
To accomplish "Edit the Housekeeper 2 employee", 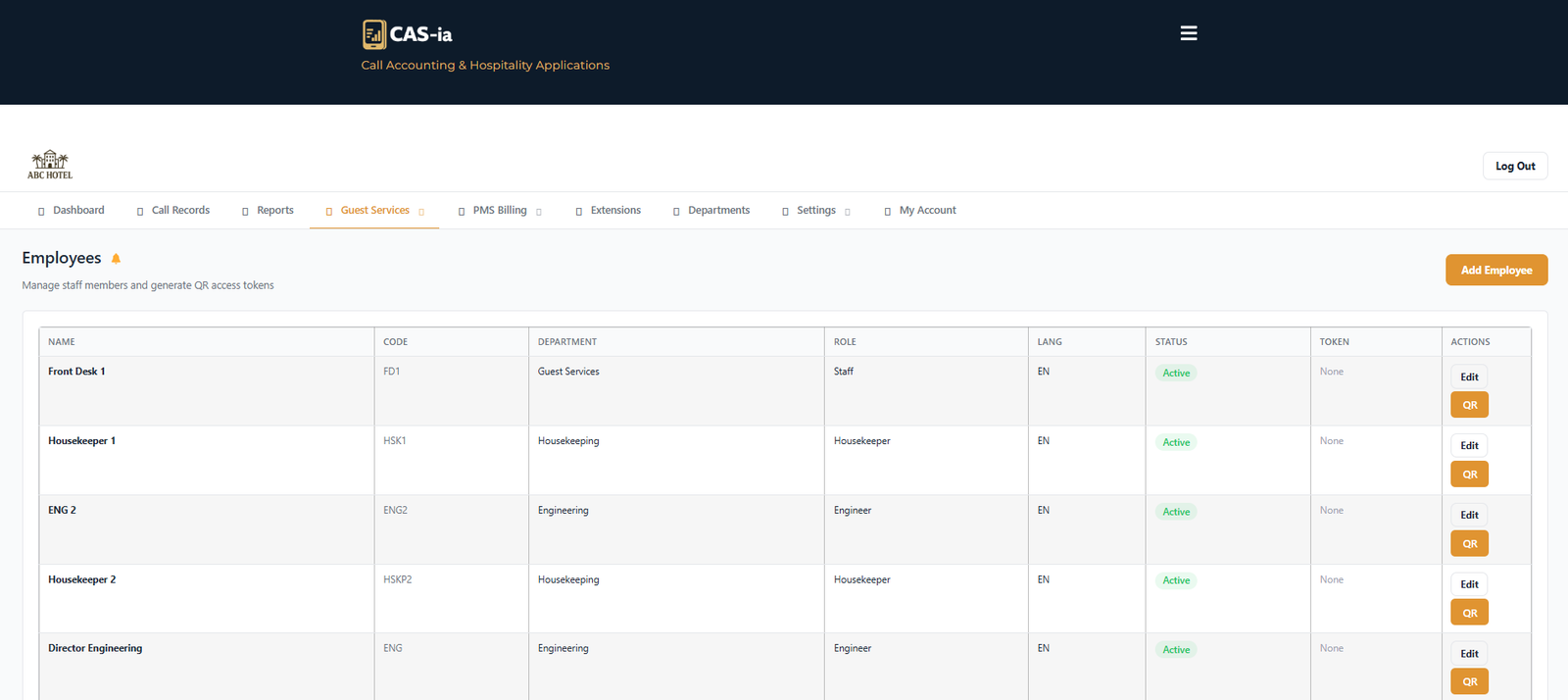I will (1468, 584).
